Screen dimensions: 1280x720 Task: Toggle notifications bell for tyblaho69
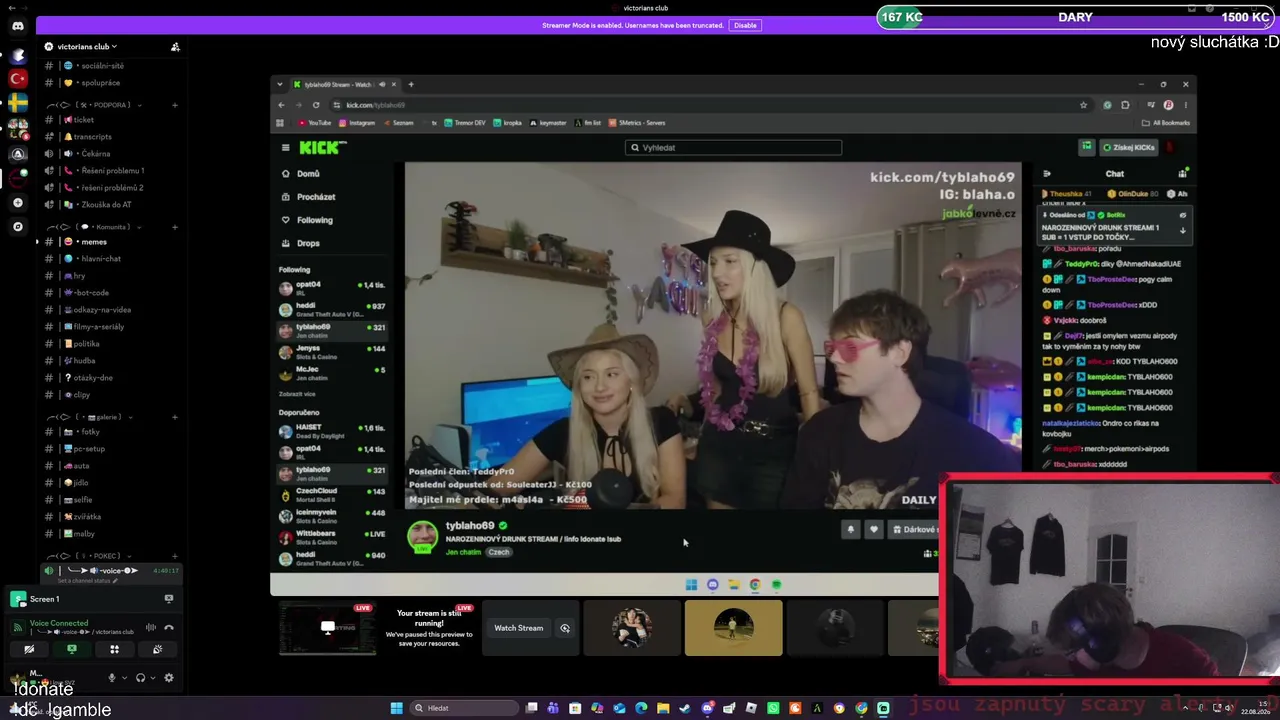pyautogui.click(x=851, y=530)
